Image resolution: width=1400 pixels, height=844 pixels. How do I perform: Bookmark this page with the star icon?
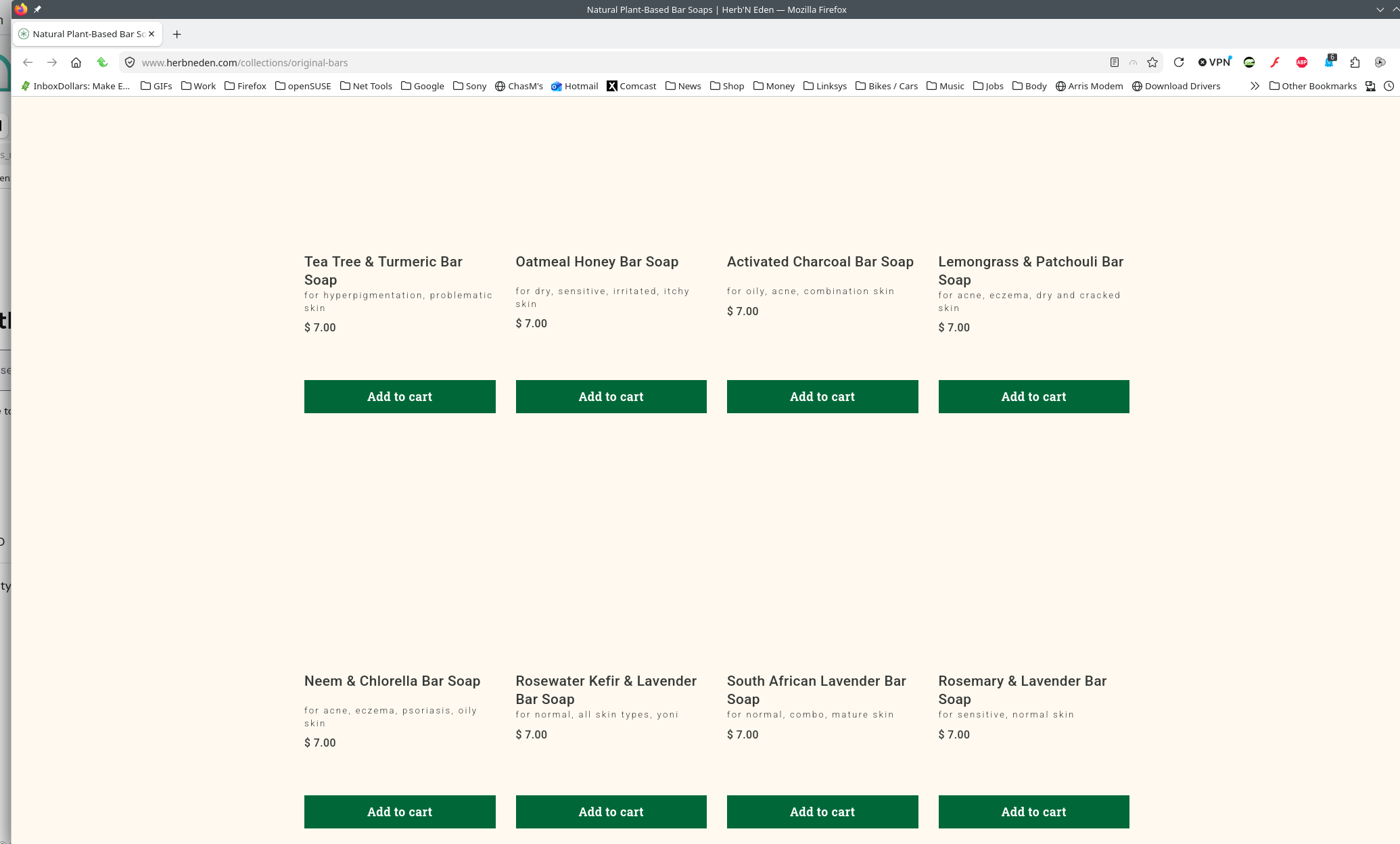coord(1152,62)
